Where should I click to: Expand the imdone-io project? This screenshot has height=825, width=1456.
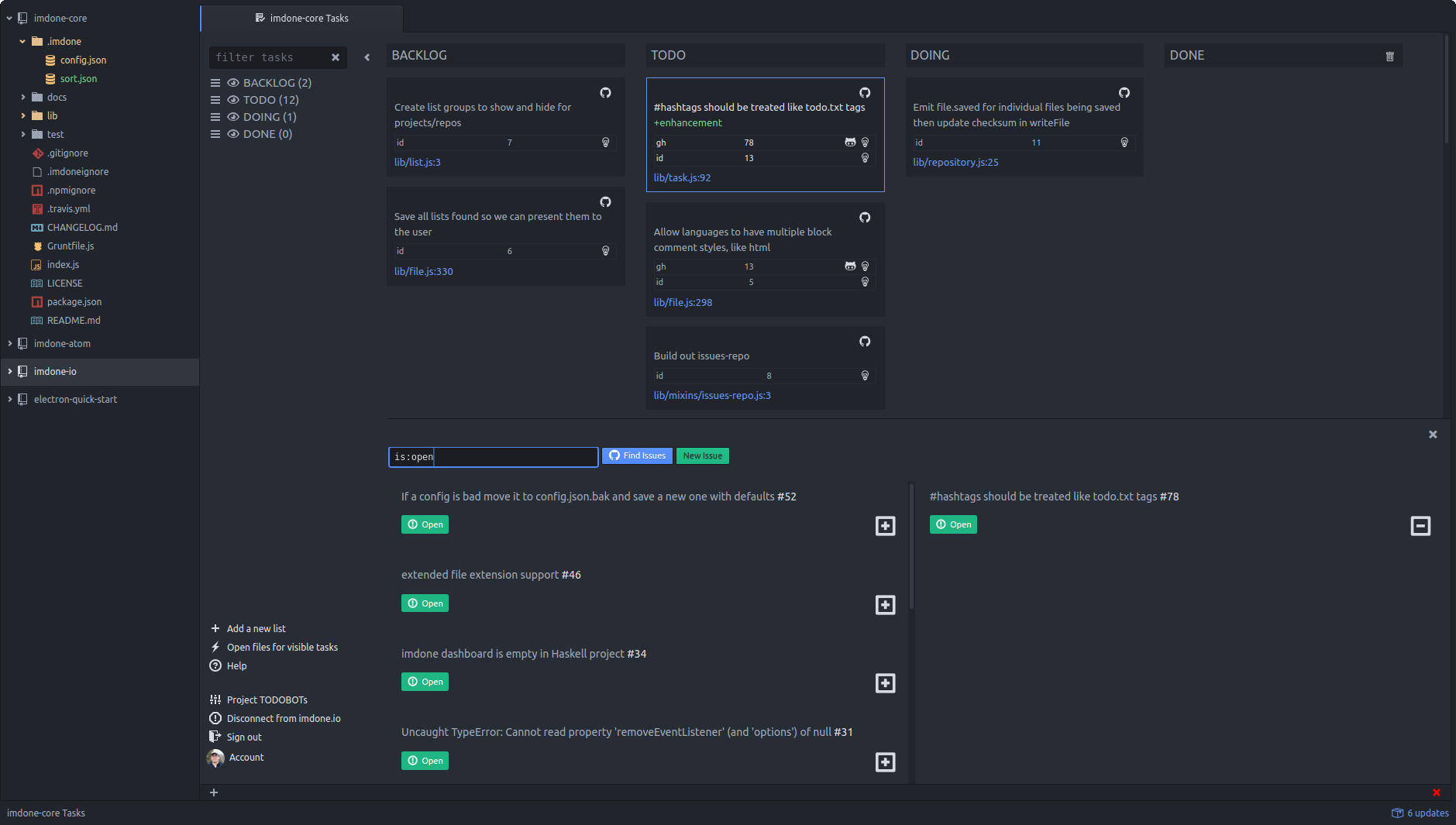point(9,371)
